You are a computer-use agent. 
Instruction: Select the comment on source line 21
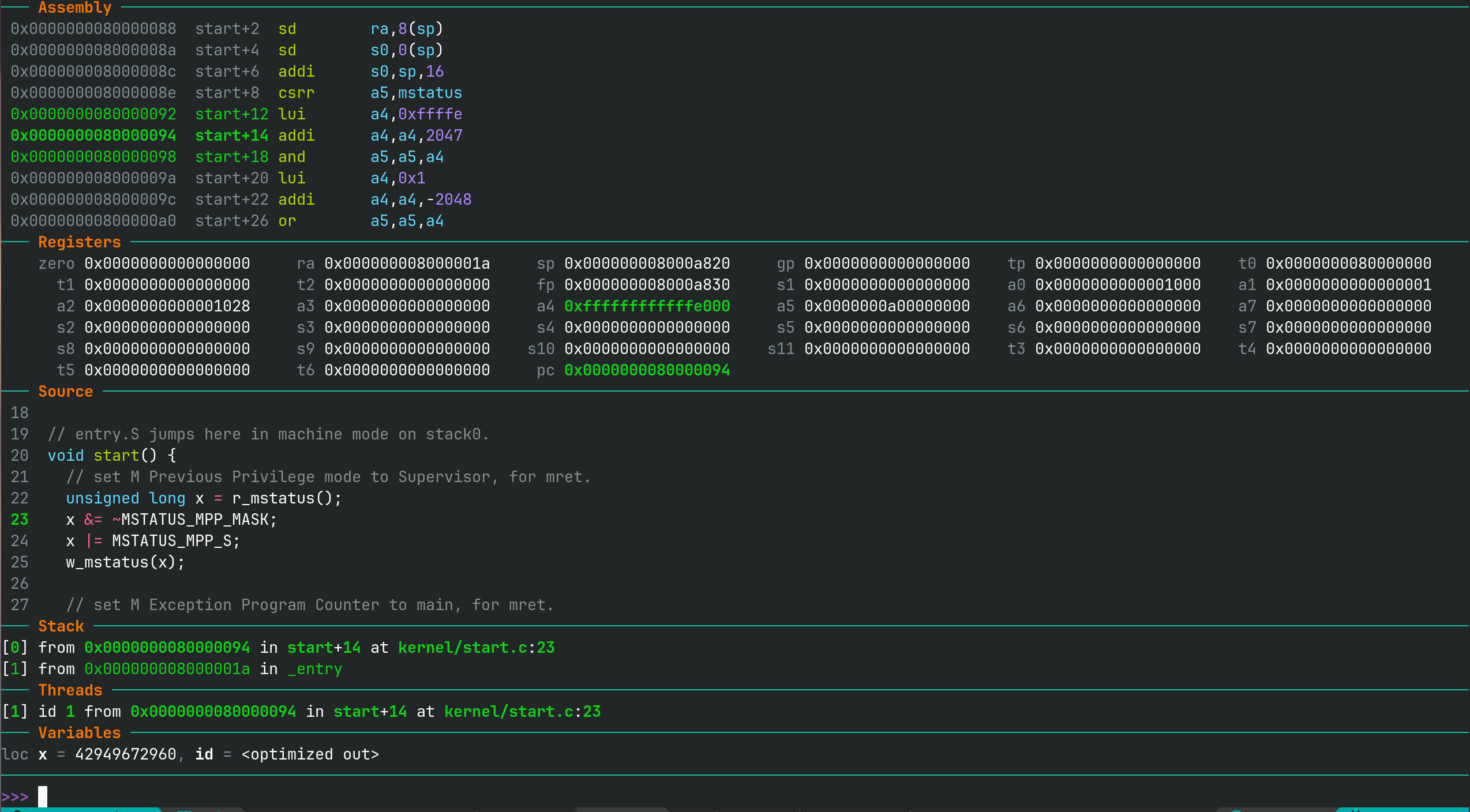329,477
